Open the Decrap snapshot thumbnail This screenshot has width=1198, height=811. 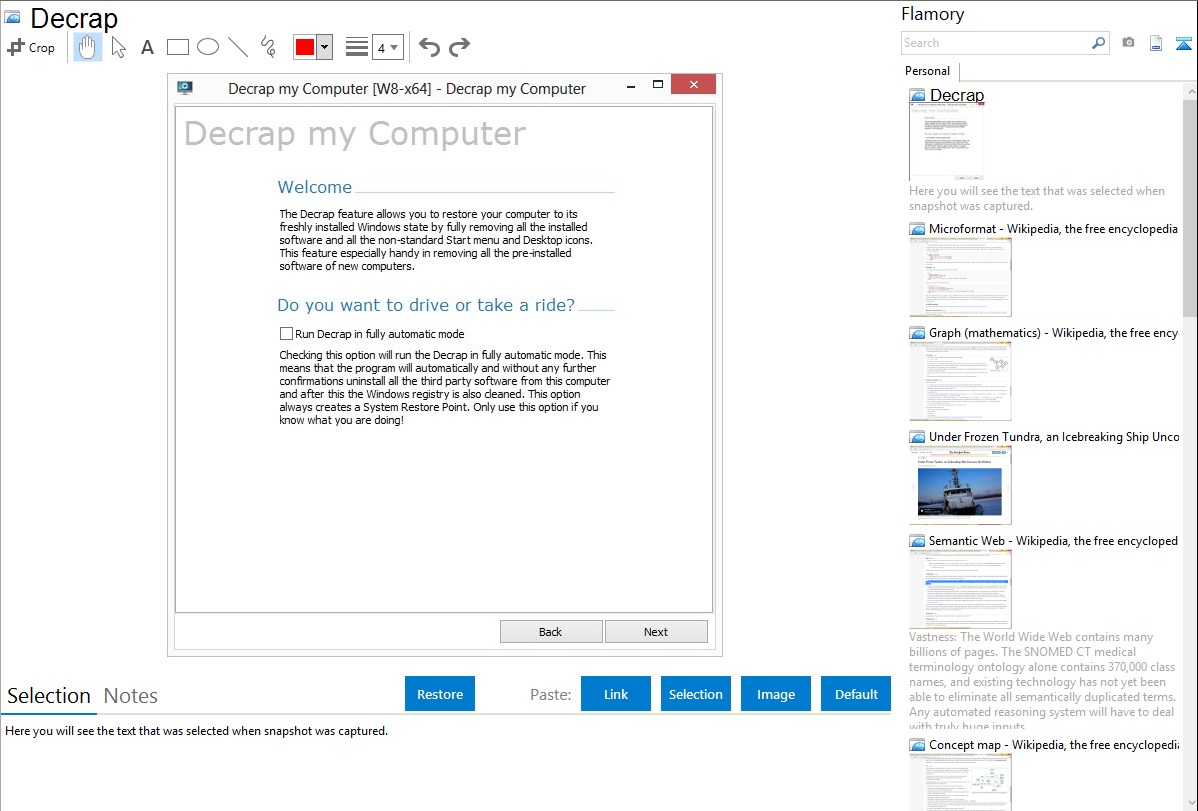[947, 143]
